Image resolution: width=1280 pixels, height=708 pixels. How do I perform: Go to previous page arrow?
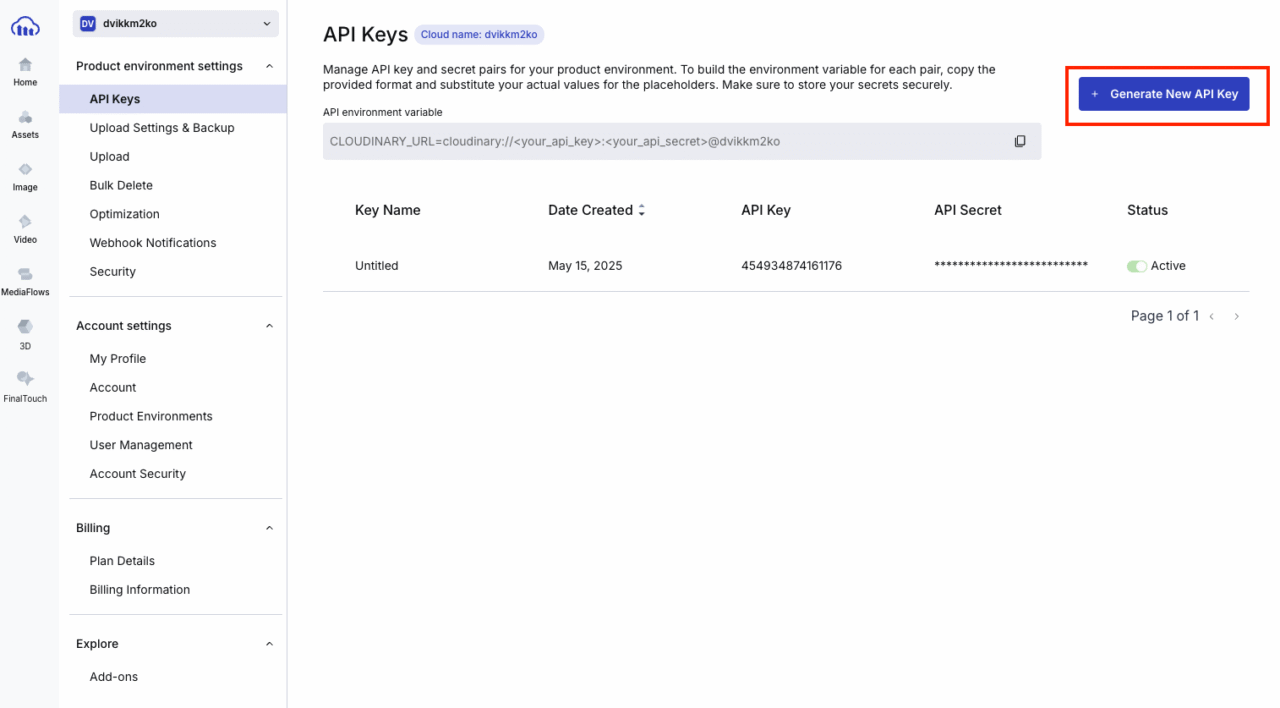[x=1212, y=316]
